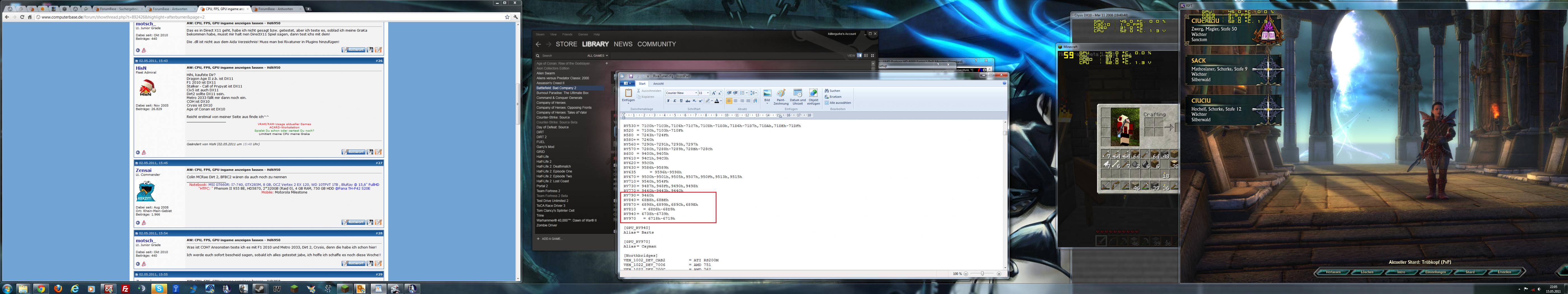Save the RivaTuner.cfg document in WordPad
1568x294 pixels.
[x=631, y=76]
